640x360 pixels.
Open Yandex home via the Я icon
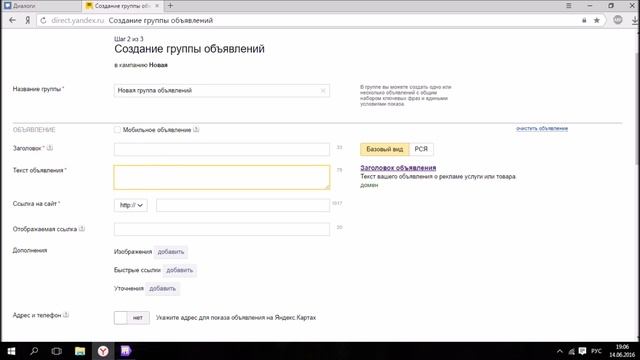[27, 20]
